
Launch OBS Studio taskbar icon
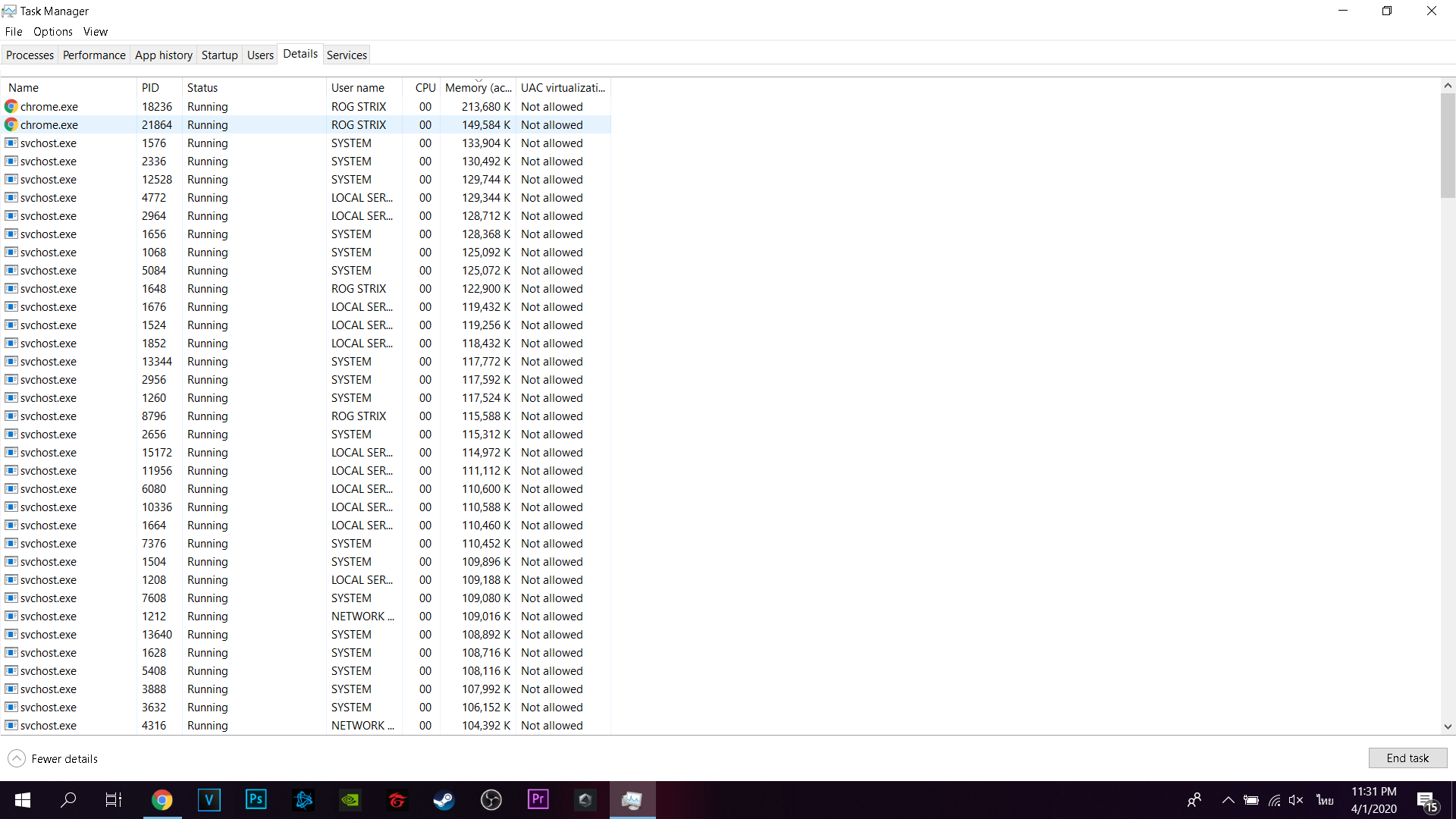coord(491,800)
